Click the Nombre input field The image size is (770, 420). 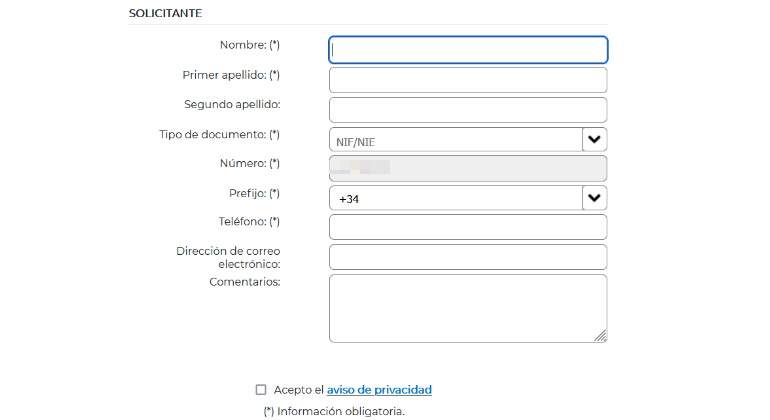[x=468, y=50]
